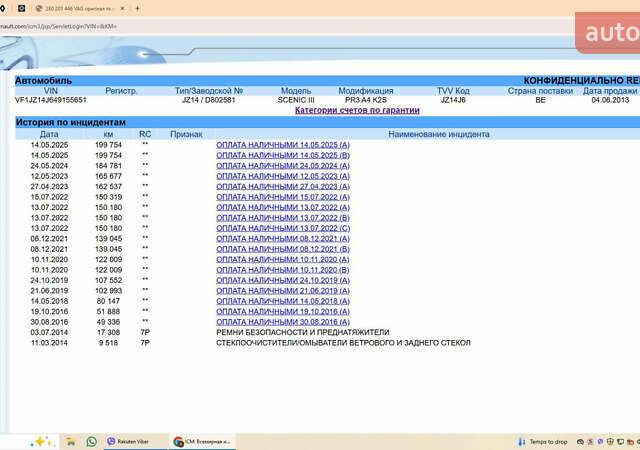This screenshot has height=450, width=640.
Task: Open ОПЛАТА НАЛИЧНЫМИ 24.10.2019 (A) incident
Action: click(x=283, y=280)
